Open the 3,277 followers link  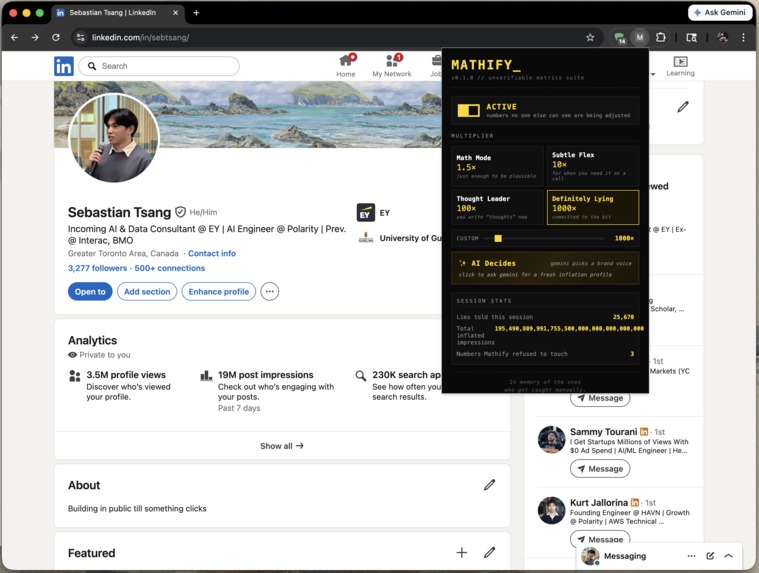click(97, 268)
